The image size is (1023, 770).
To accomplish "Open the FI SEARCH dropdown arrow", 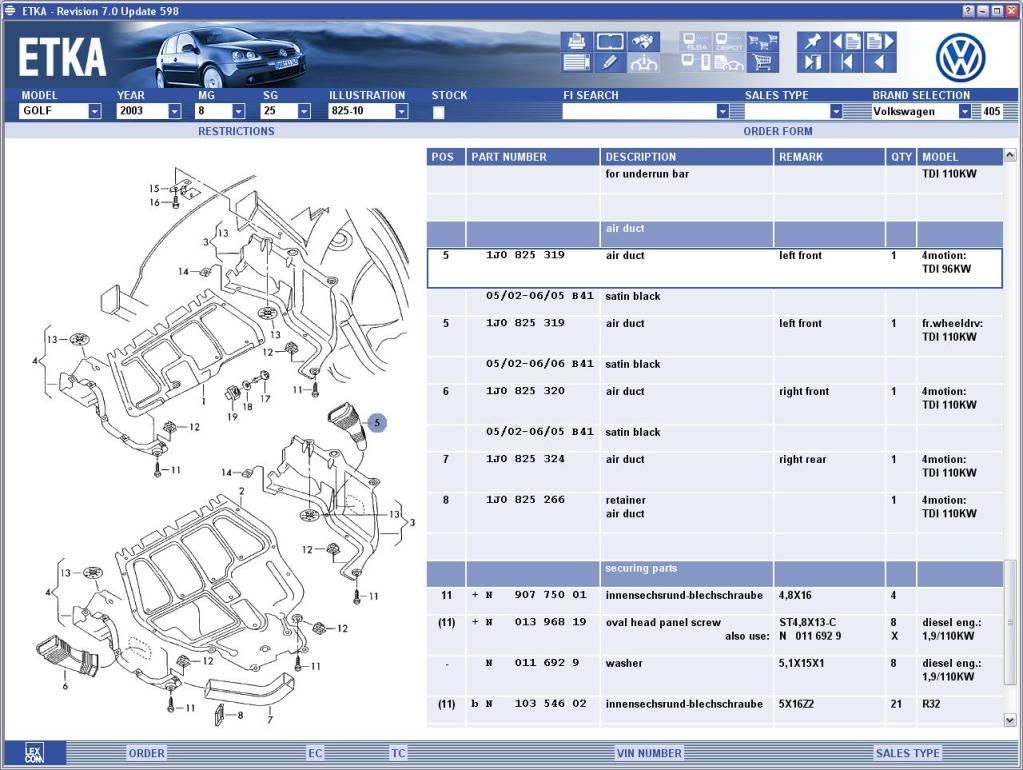I will click(722, 112).
